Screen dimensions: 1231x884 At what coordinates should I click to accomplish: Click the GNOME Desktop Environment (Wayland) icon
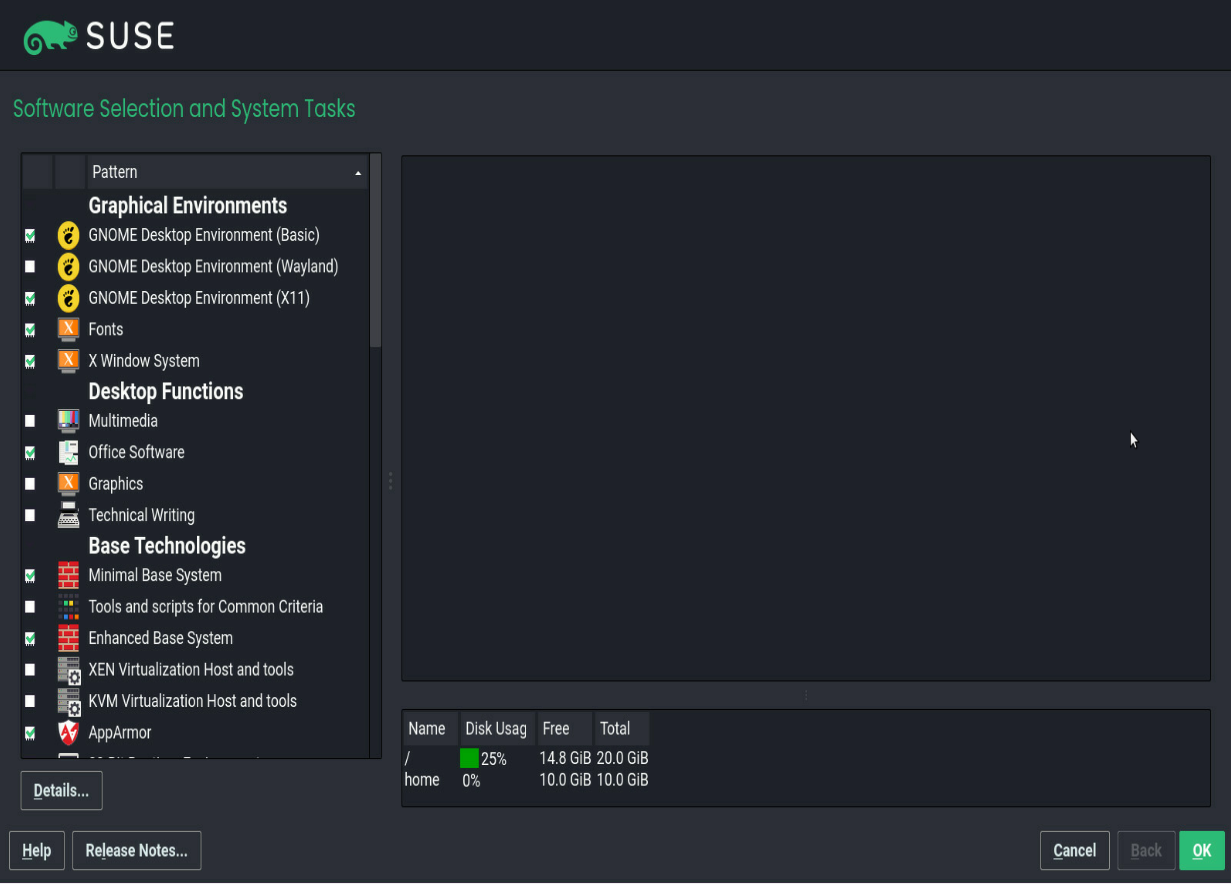point(68,267)
